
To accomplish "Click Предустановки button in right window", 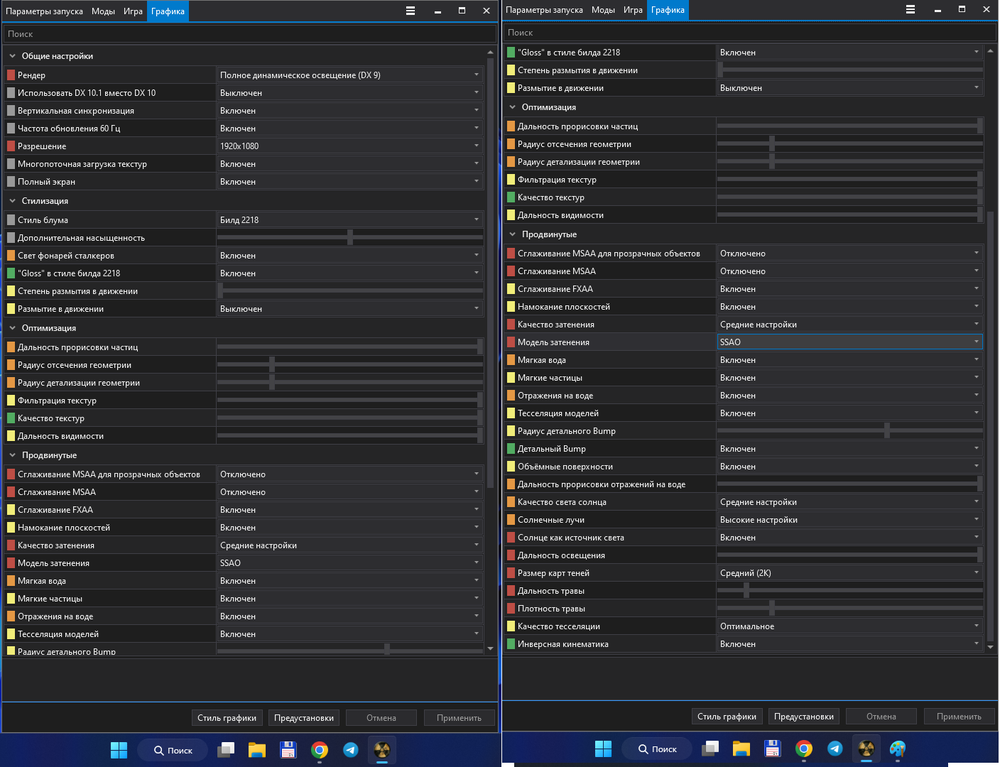I will tap(804, 716).
